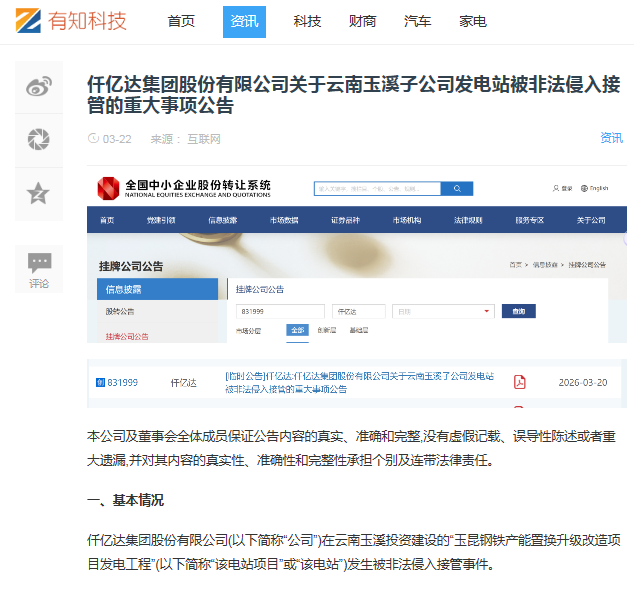
Task: Click the clock icon next to 03-22
Action: pos(93,139)
